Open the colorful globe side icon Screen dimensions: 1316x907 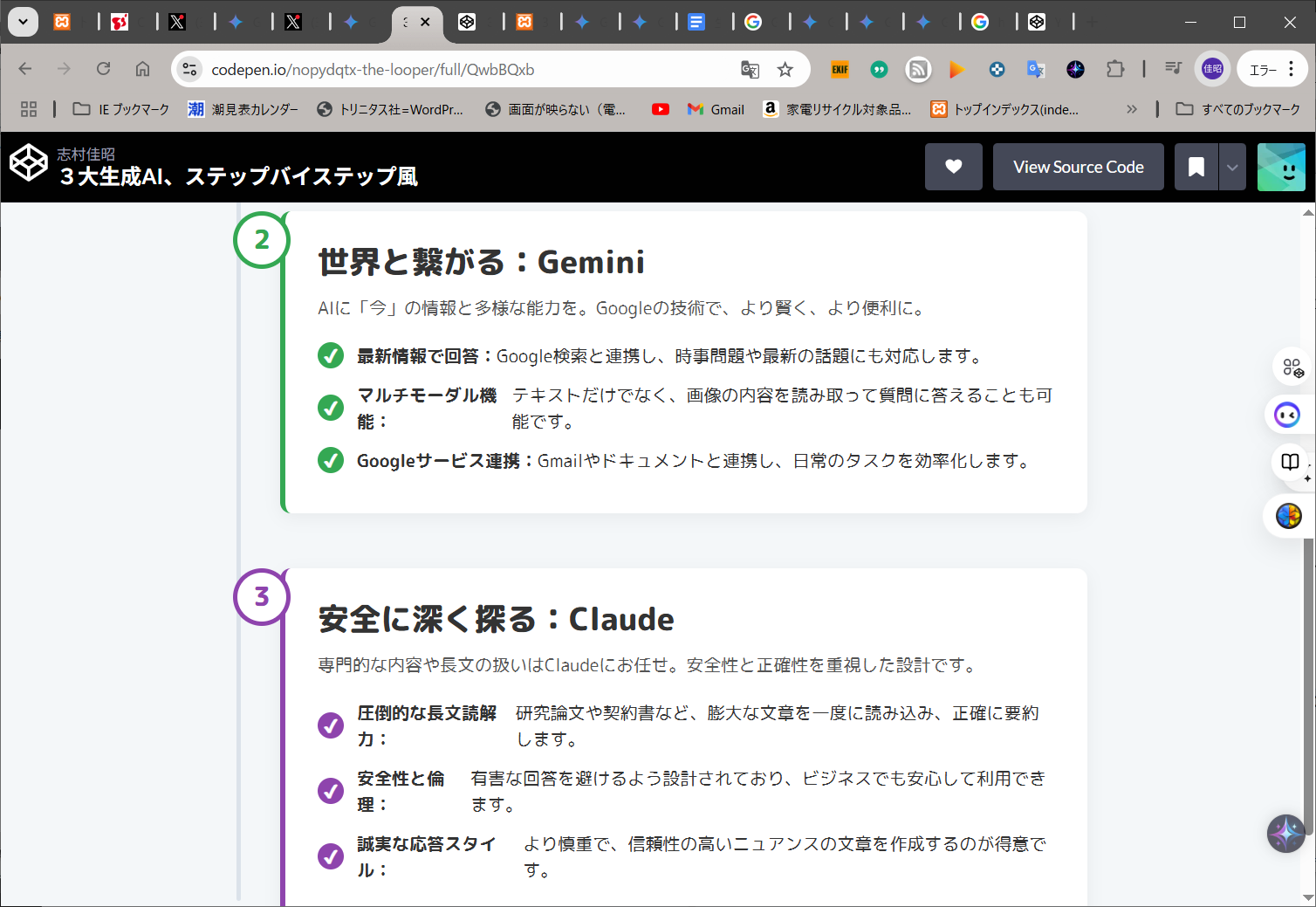point(1288,516)
